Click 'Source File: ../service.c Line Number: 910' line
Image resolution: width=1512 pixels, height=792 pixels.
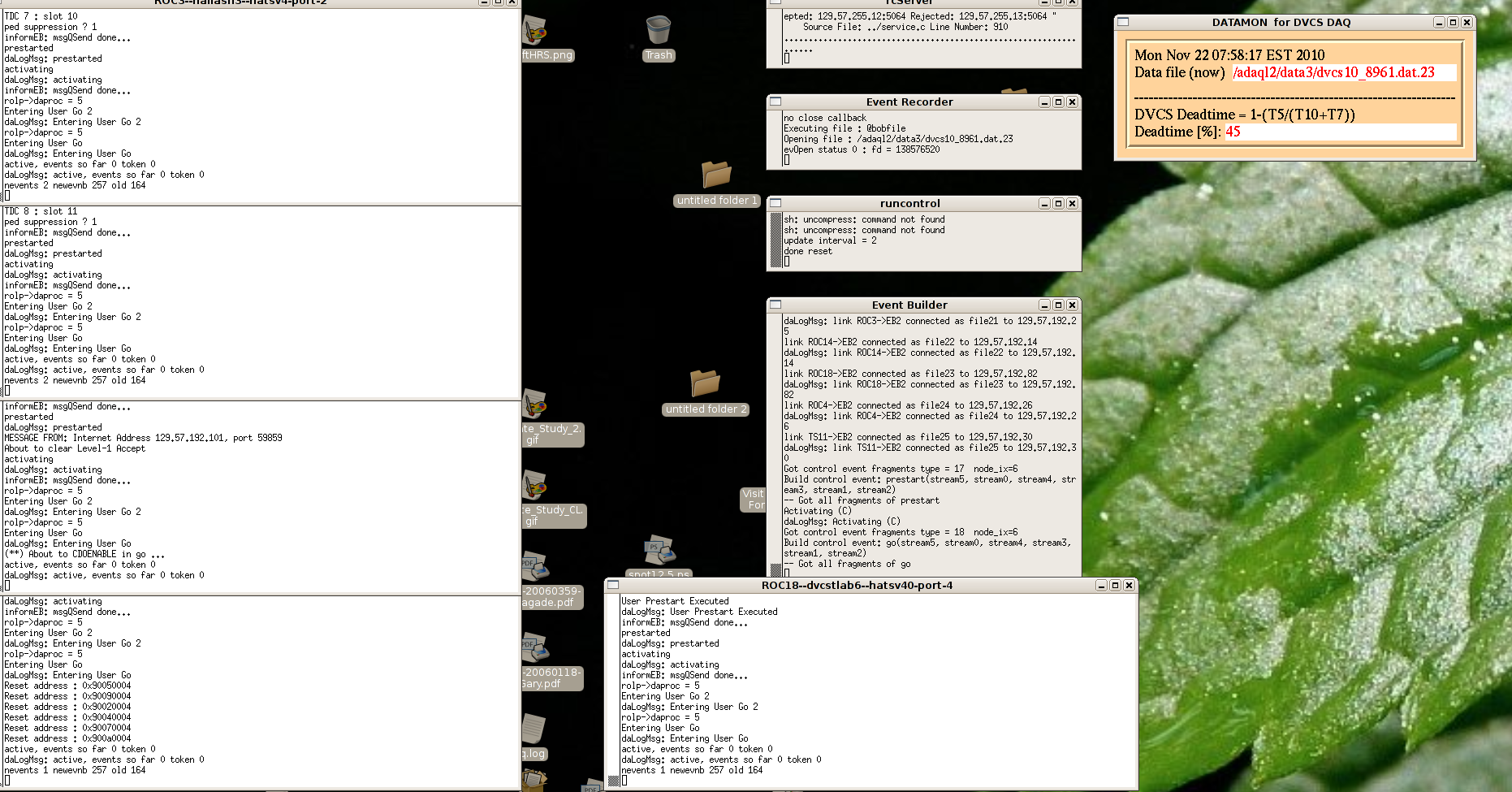point(905,27)
